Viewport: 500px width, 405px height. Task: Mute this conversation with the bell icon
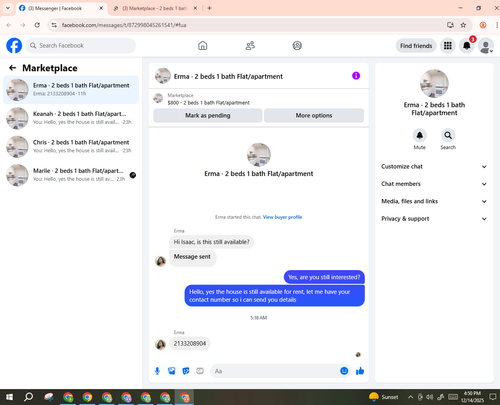tap(420, 135)
